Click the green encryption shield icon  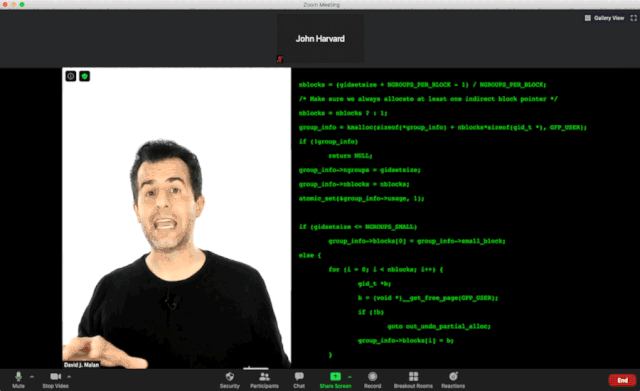[x=84, y=76]
